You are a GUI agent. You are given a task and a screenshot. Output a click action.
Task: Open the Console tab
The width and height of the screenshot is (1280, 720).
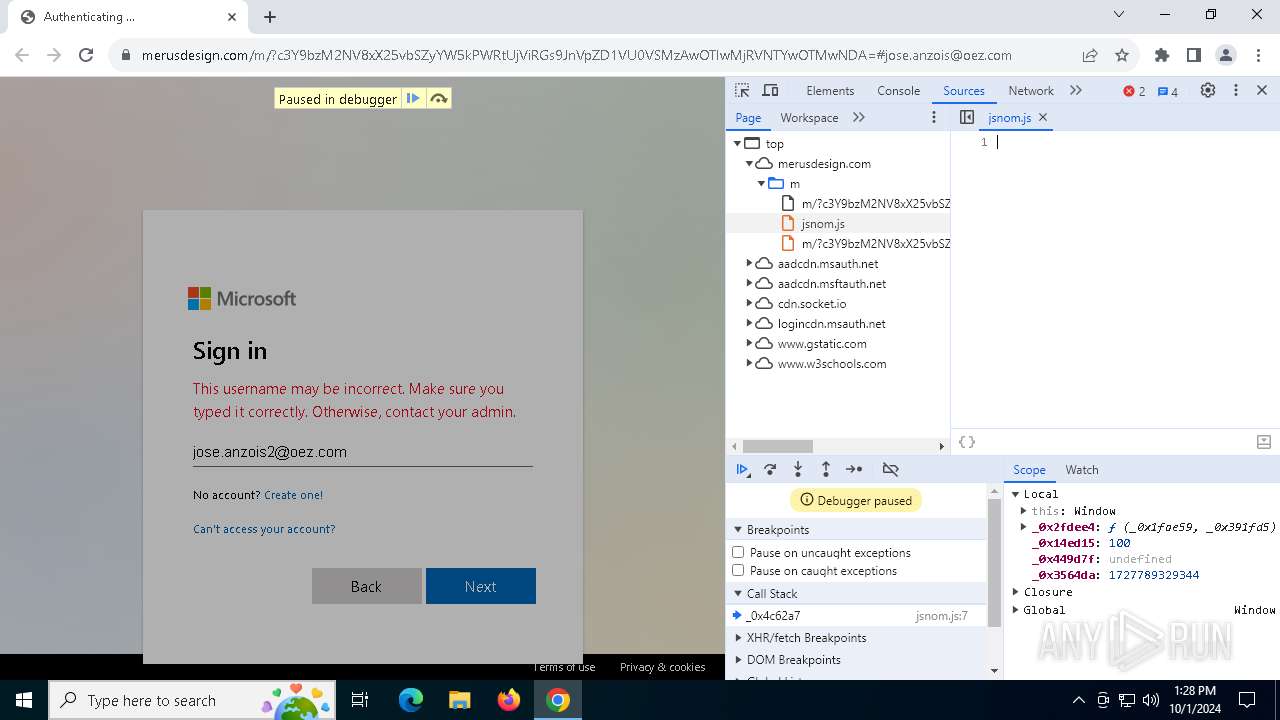pyautogui.click(x=898, y=90)
